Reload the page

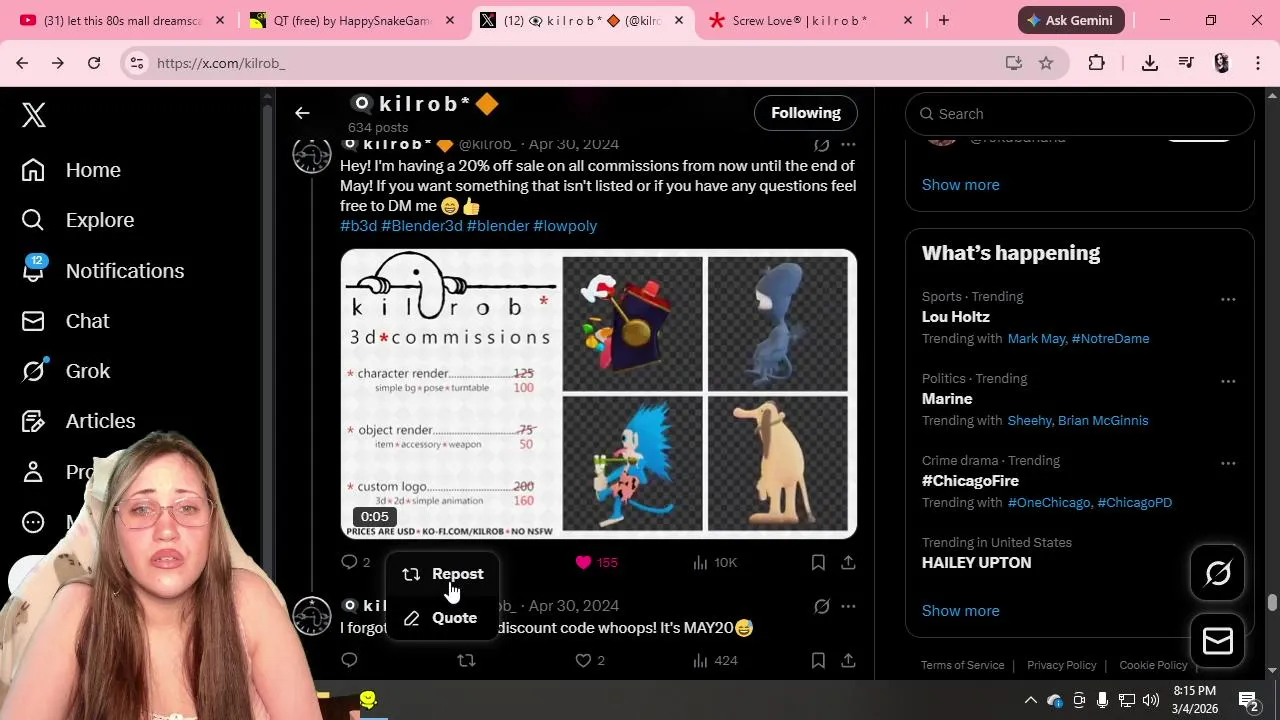tap(94, 63)
